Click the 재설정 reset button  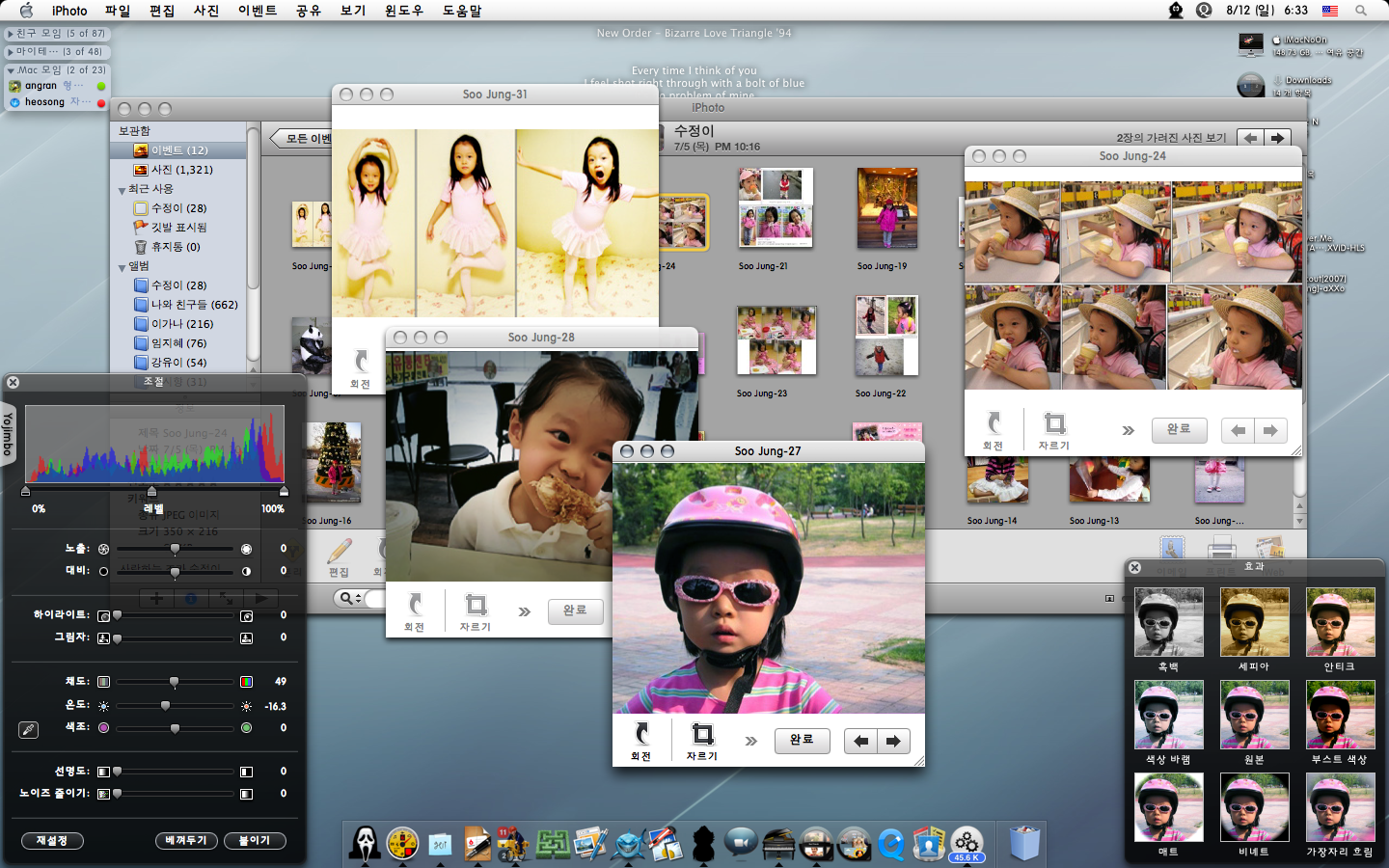(52, 841)
